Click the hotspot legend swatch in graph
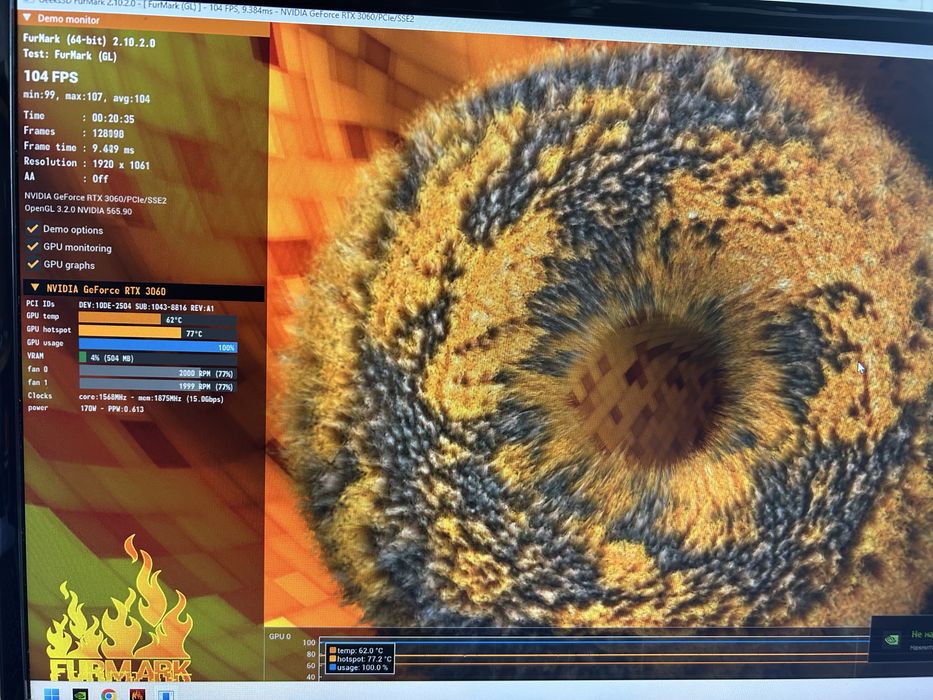The width and height of the screenshot is (933, 700). tap(333, 659)
